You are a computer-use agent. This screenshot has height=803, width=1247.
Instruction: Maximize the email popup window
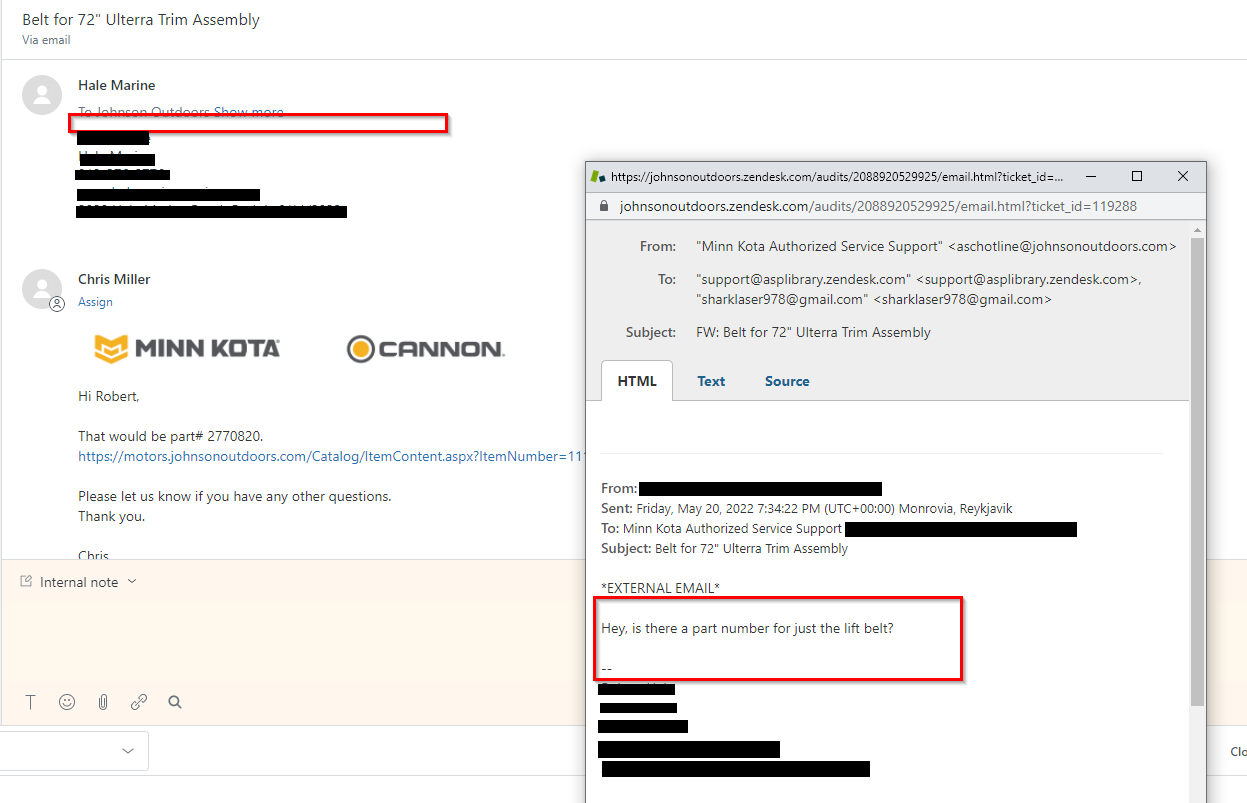click(1137, 176)
